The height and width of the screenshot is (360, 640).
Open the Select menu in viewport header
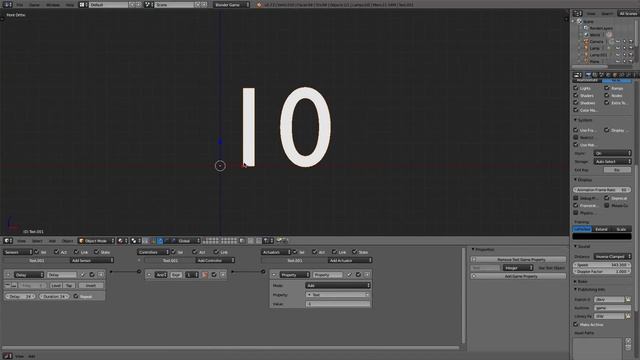37,241
